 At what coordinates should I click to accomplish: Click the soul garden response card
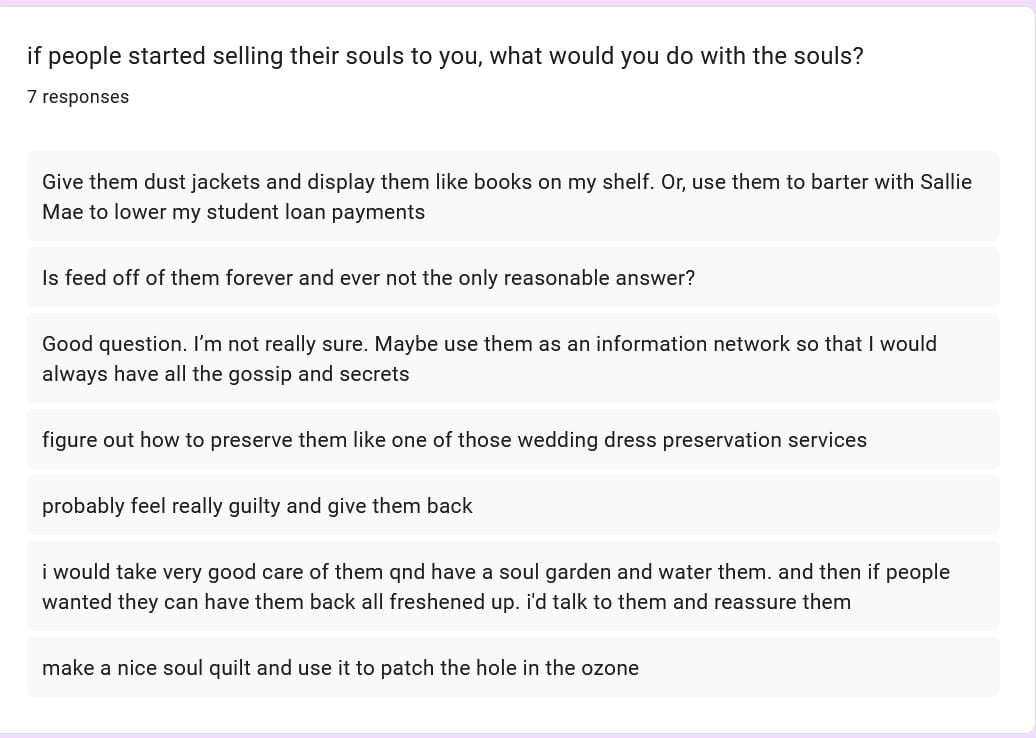pyautogui.click(x=512, y=586)
